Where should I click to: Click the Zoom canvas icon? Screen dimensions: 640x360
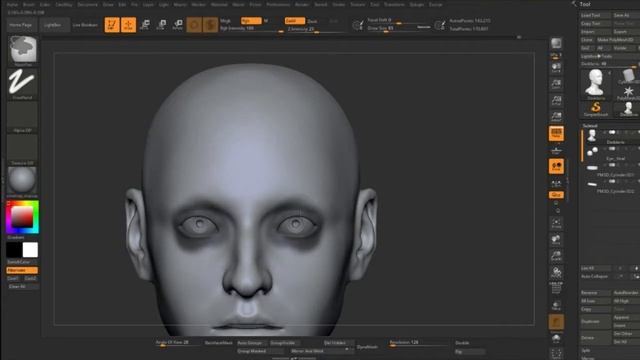click(x=556, y=84)
